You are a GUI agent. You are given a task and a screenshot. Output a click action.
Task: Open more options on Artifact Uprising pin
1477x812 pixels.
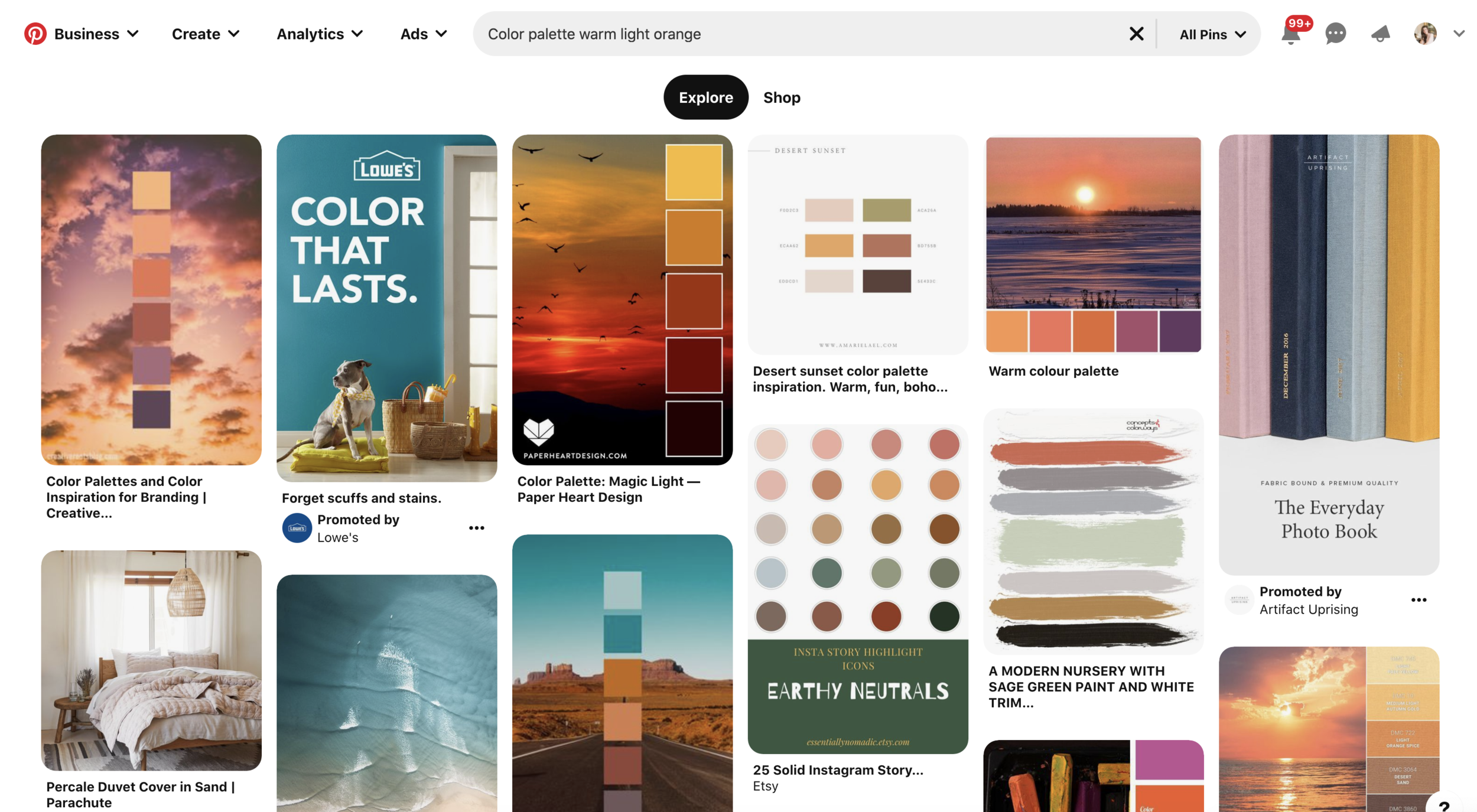(x=1419, y=600)
